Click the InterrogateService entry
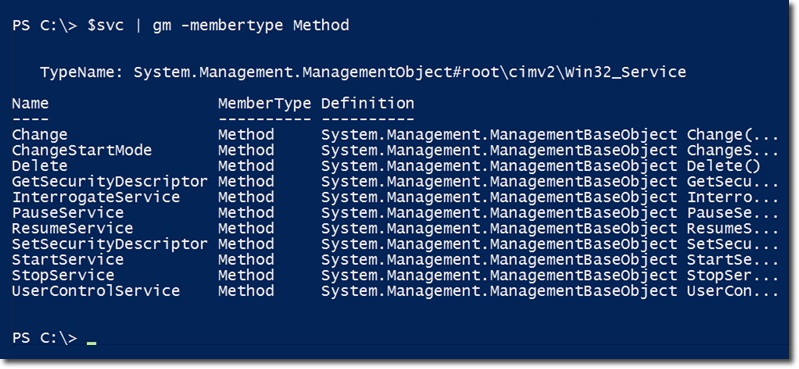The image size is (799, 369). 96,197
